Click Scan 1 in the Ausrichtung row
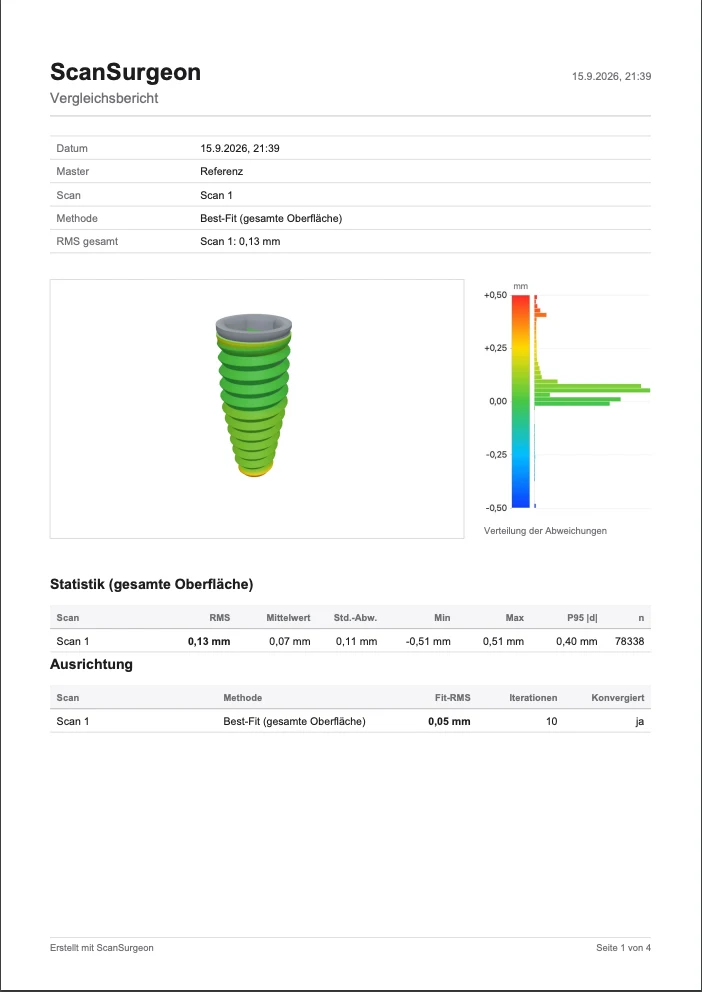This screenshot has width=702, height=992. (73, 721)
